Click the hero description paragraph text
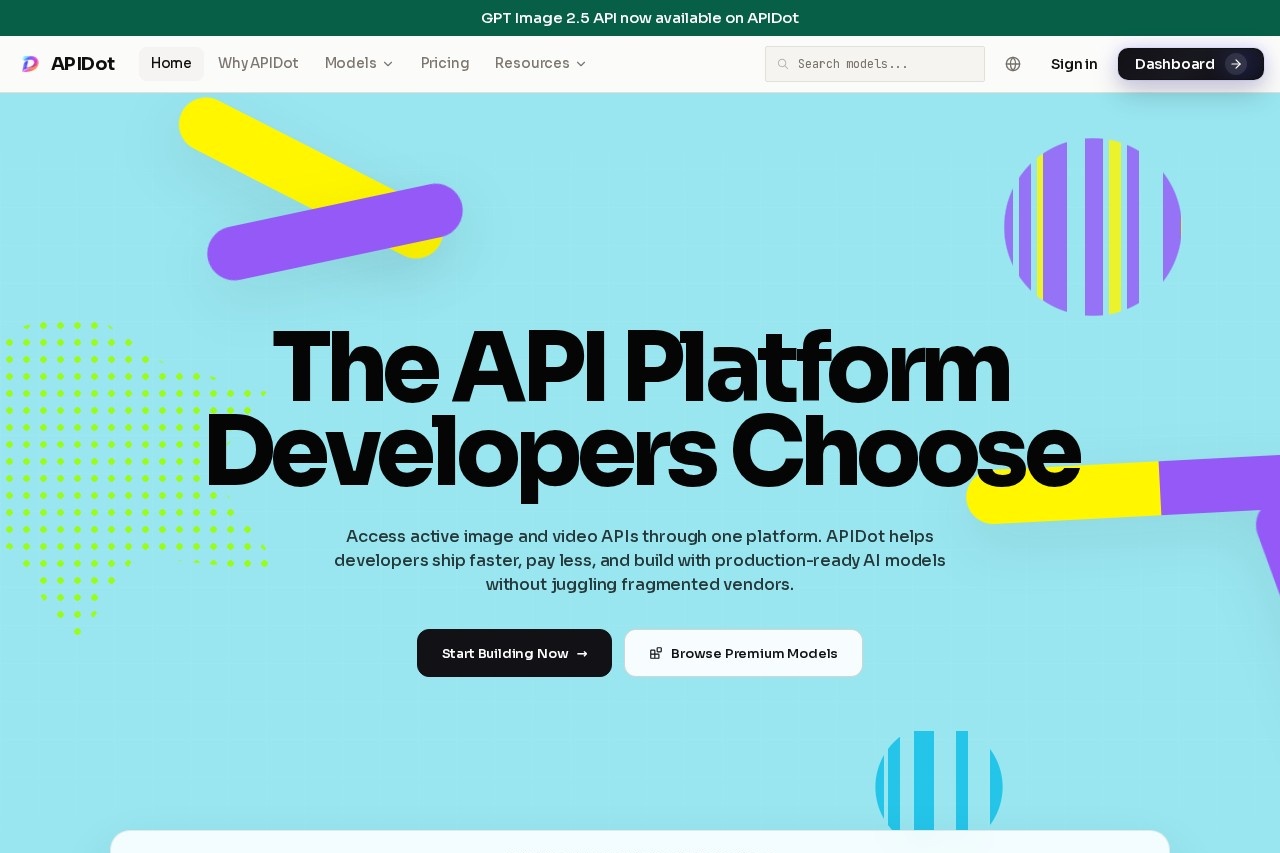1280x853 pixels. point(640,560)
